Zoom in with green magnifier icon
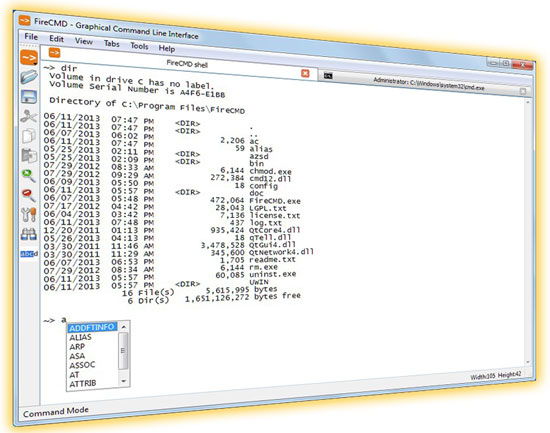This screenshot has height=433, width=550. click(29, 175)
